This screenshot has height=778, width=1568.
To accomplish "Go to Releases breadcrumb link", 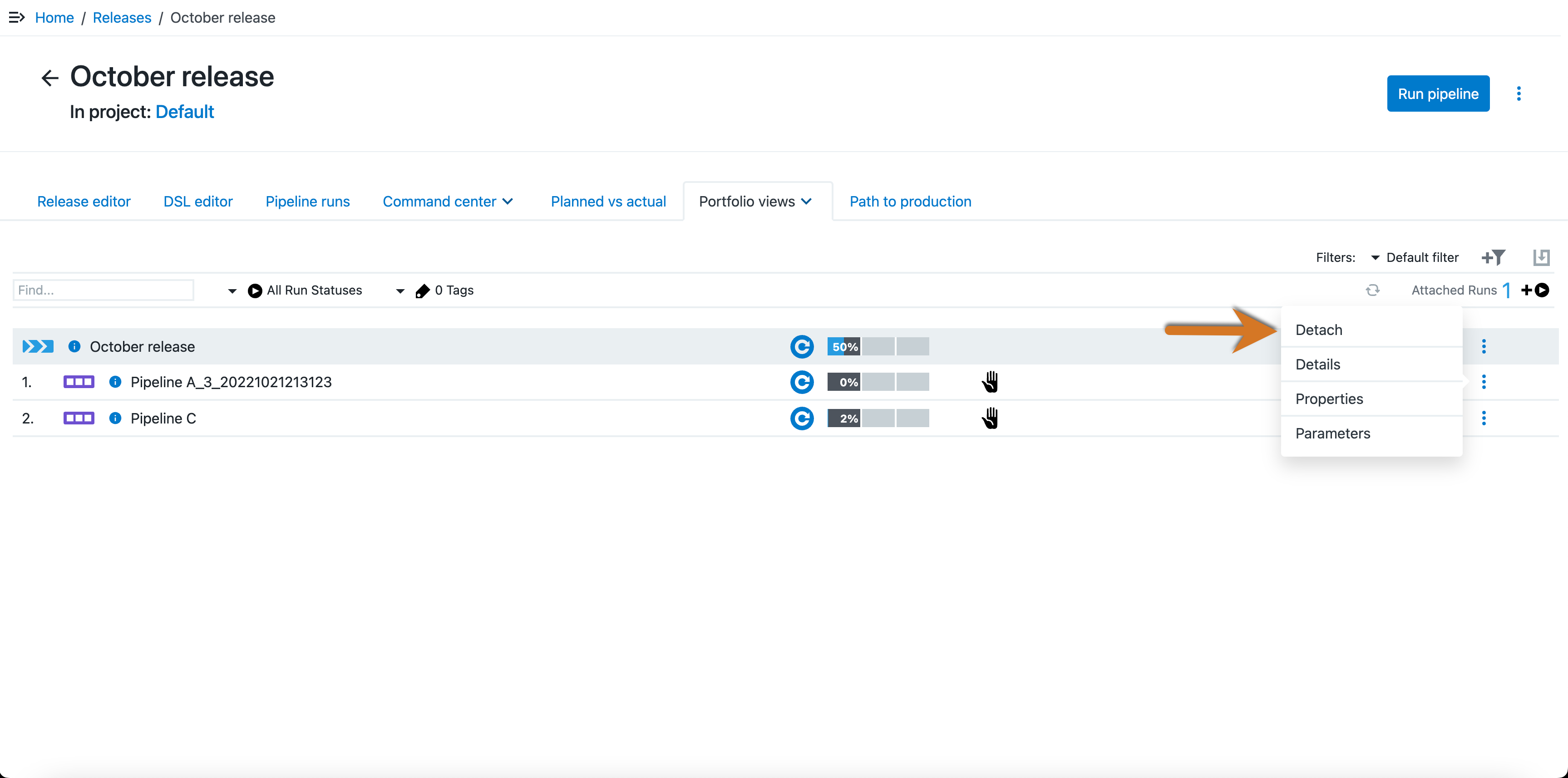I will pos(122,18).
